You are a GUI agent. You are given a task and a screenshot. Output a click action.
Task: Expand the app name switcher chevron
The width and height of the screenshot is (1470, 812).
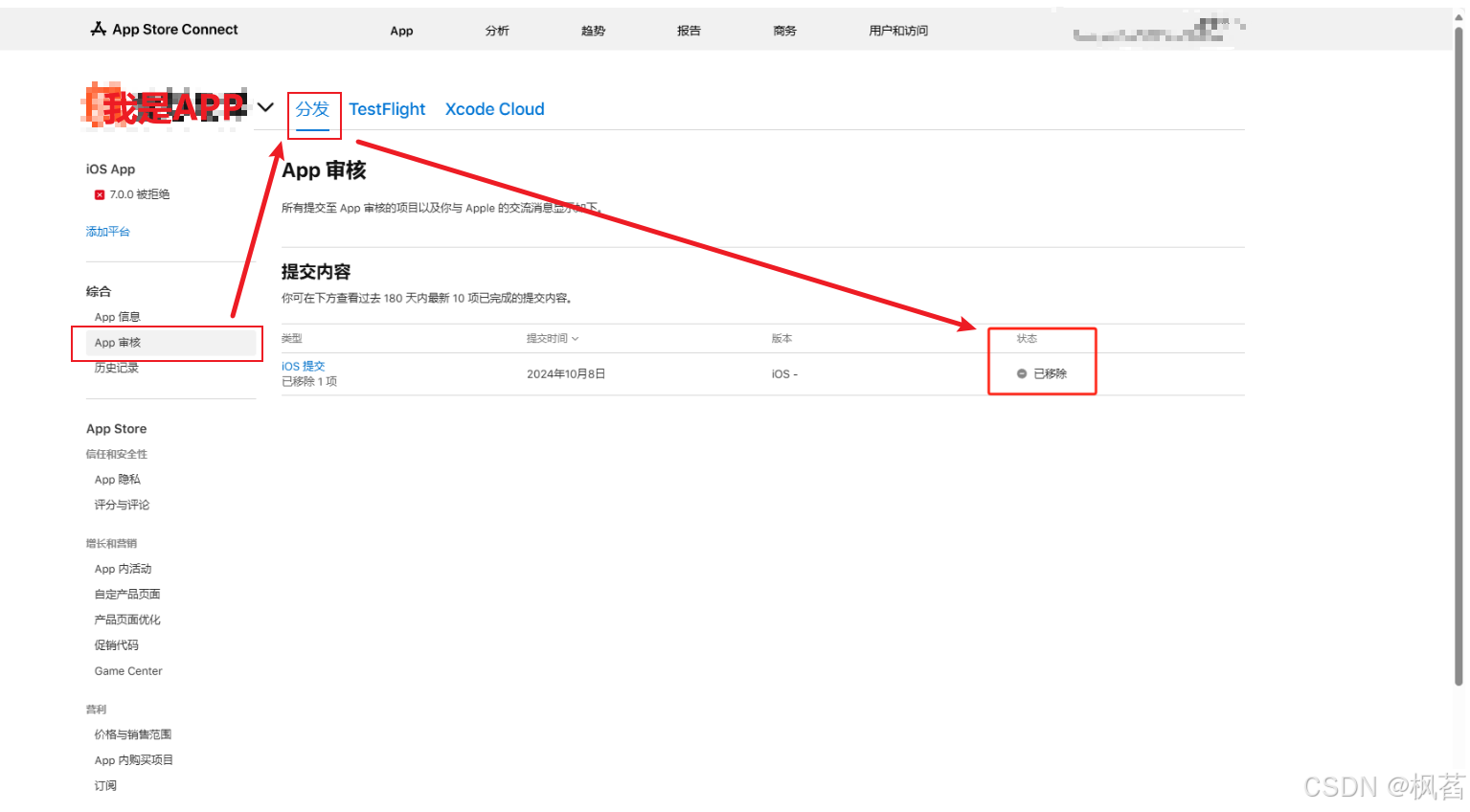pos(266,107)
